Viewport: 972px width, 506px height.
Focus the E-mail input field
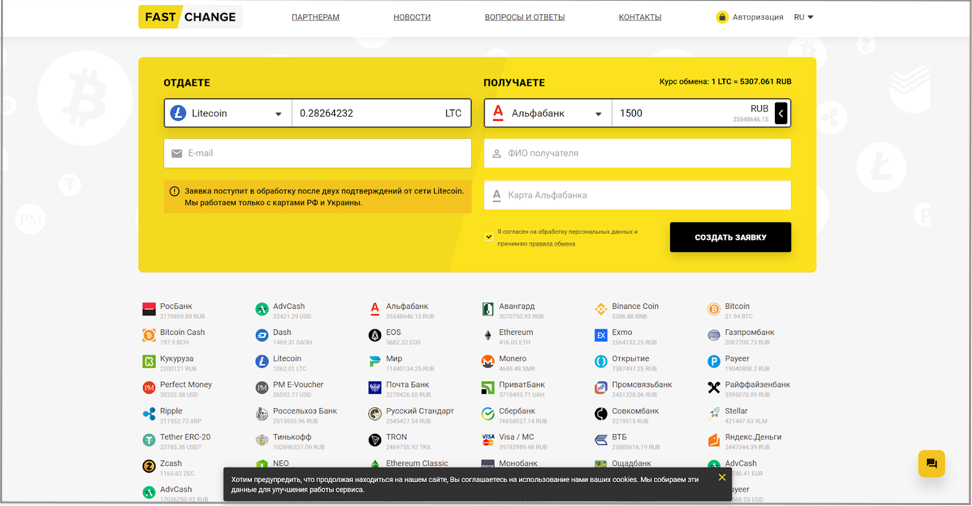coord(317,153)
